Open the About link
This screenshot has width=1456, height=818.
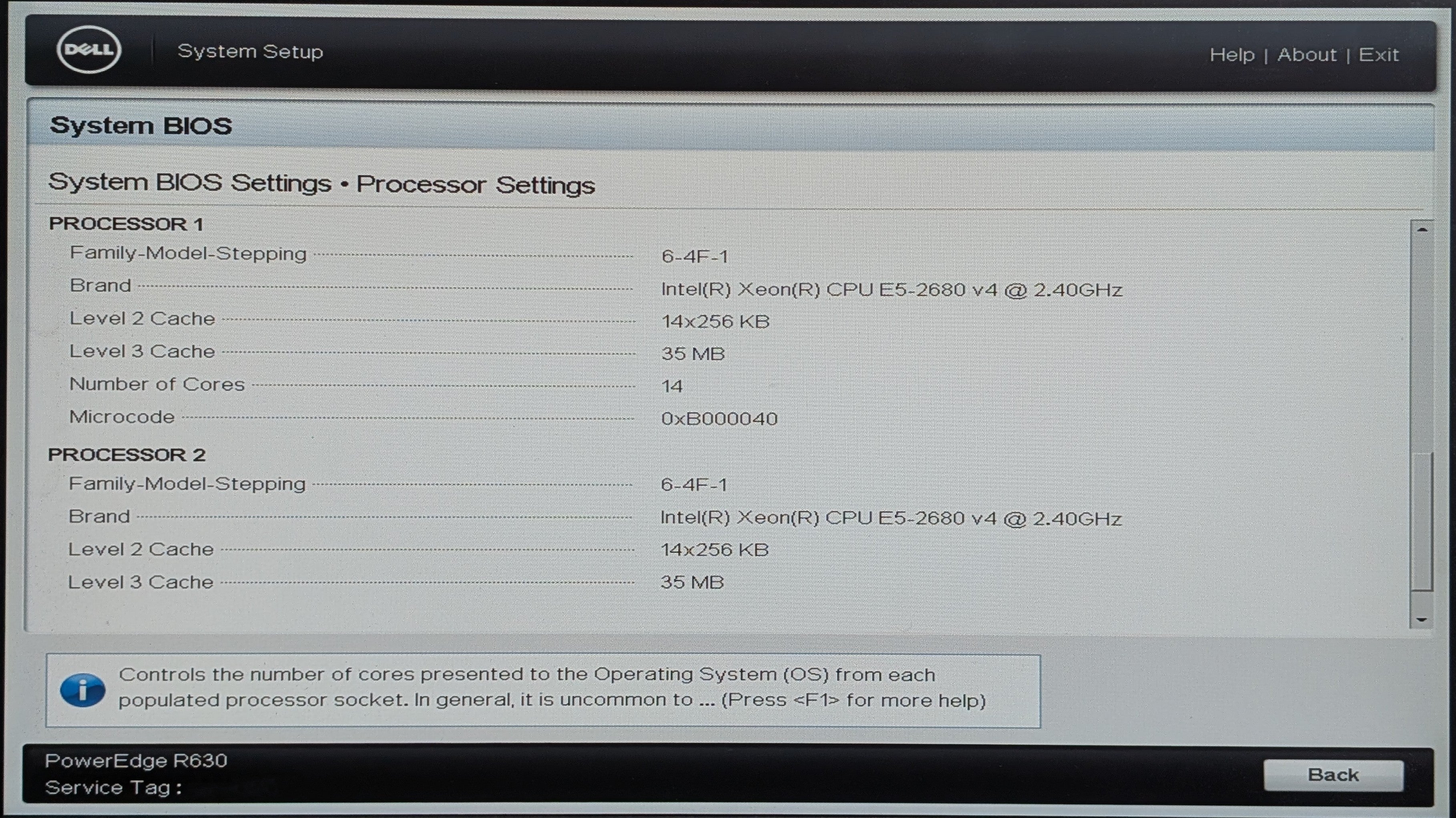click(1307, 55)
